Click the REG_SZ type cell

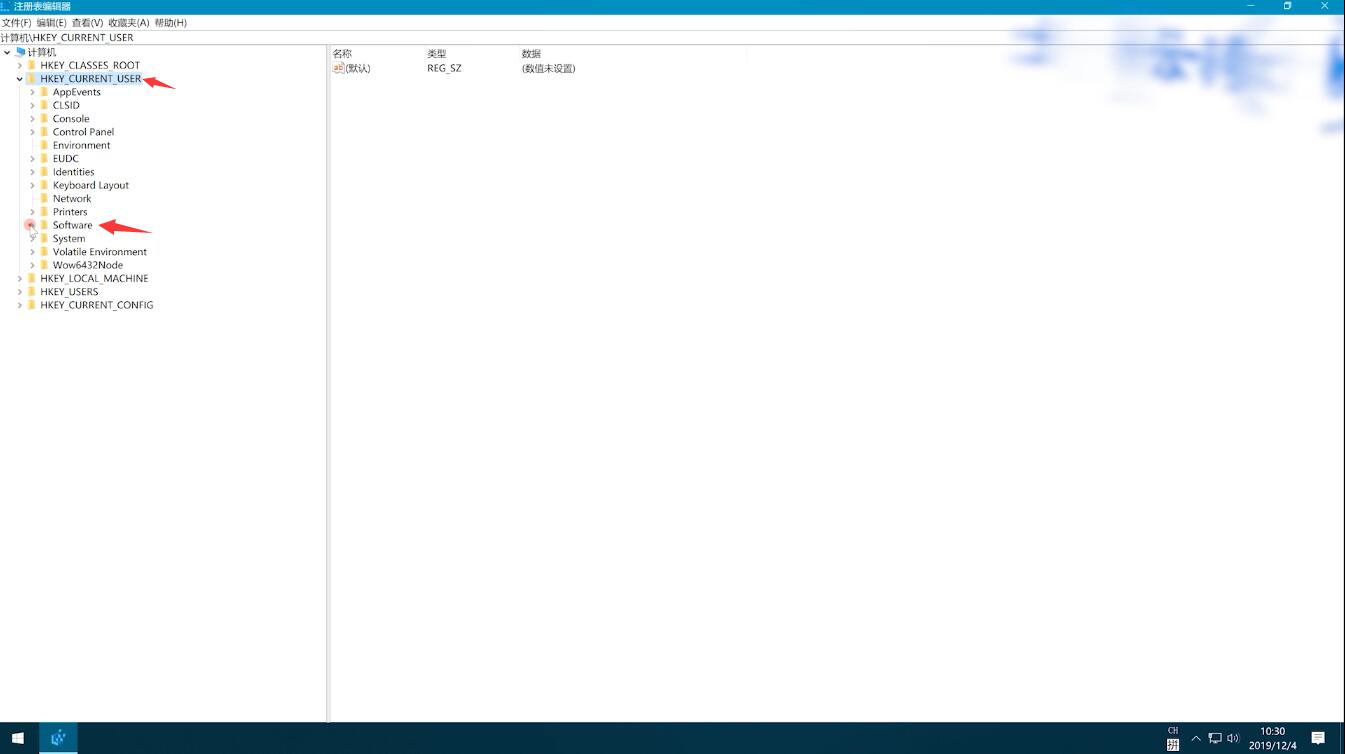444,68
